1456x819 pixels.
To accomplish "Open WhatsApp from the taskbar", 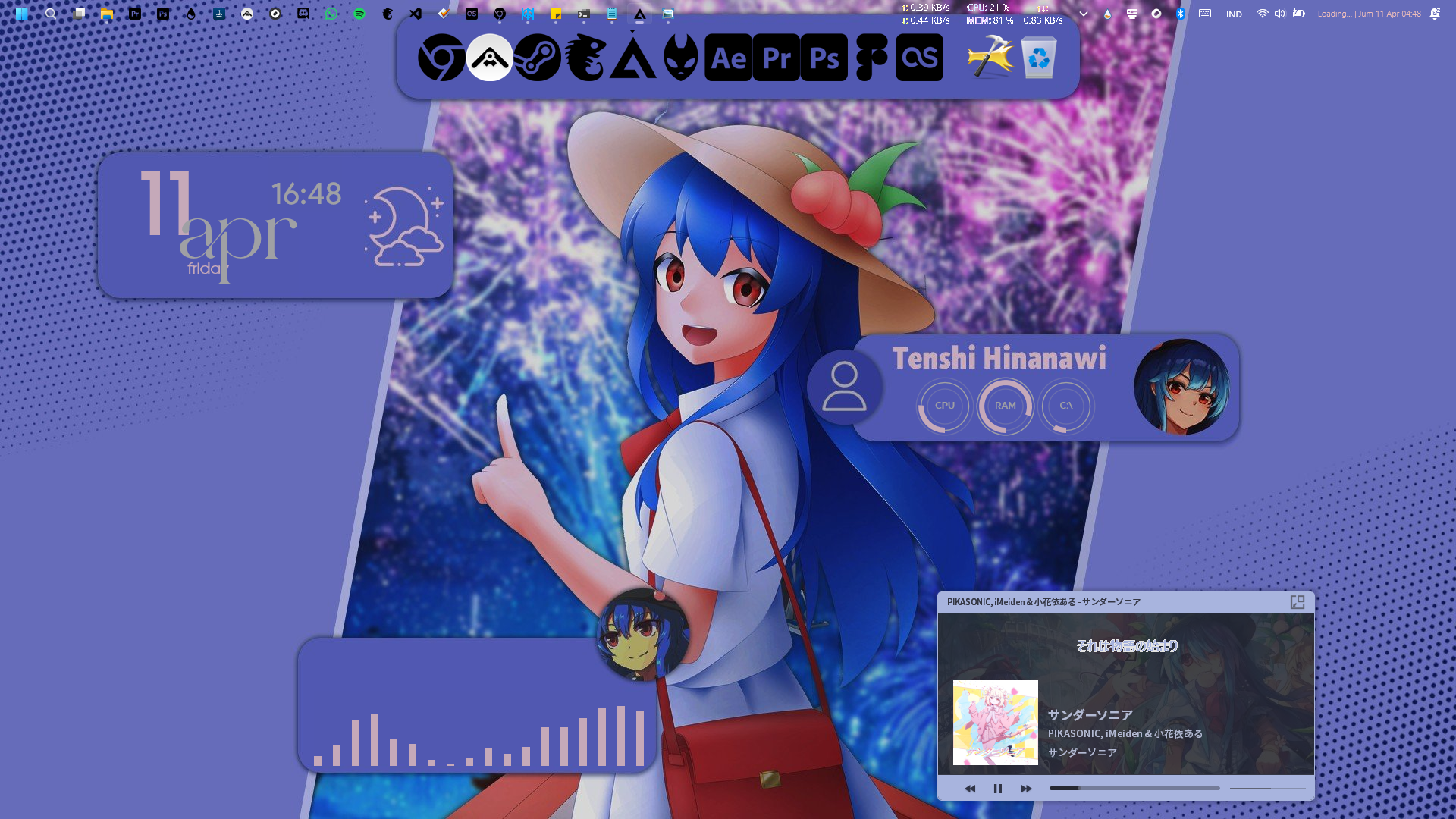I will [331, 14].
